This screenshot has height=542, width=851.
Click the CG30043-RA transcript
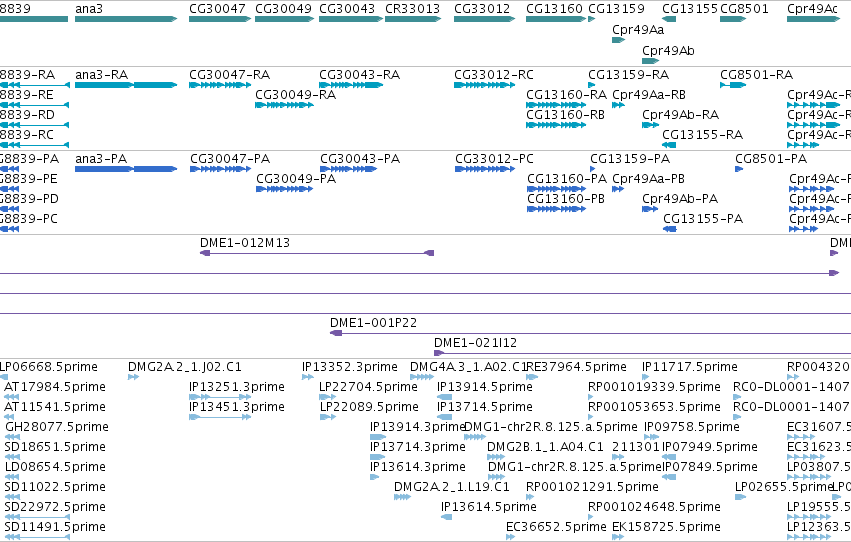point(351,85)
